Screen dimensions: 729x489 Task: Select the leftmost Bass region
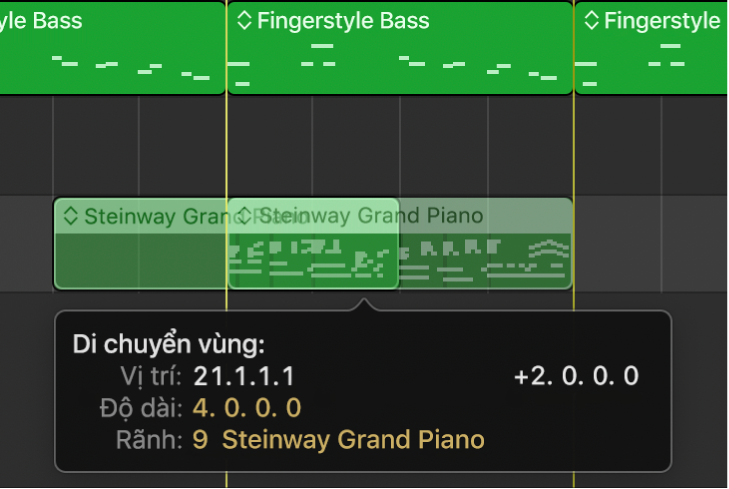tap(112, 48)
